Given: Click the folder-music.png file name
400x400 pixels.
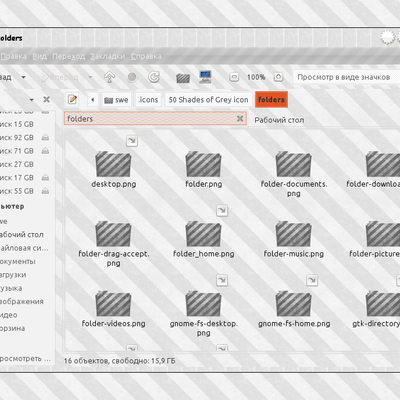Looking at the screenshot, I should 294,254.
